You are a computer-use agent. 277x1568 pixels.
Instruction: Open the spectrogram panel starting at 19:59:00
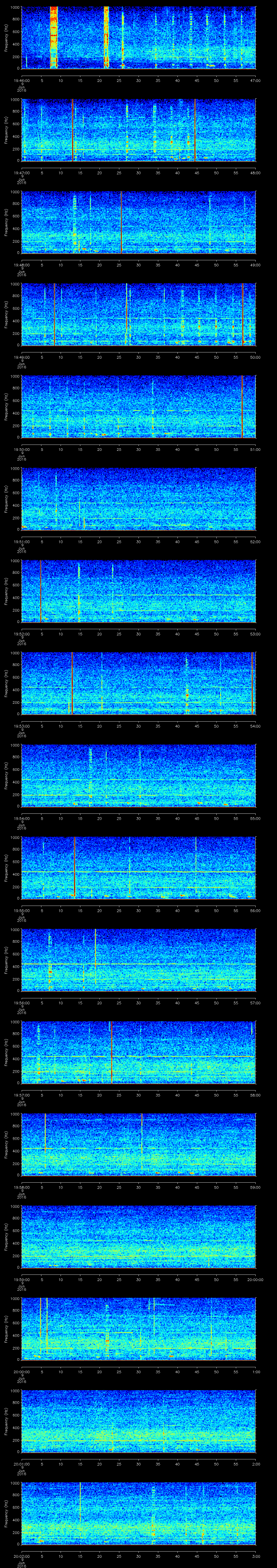[139, 1237]
